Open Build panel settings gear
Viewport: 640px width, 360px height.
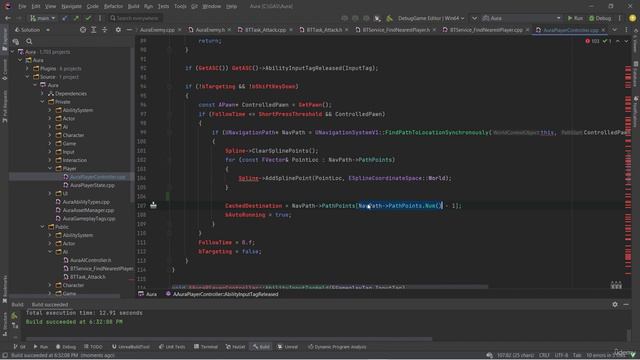(x=615, y=304)
